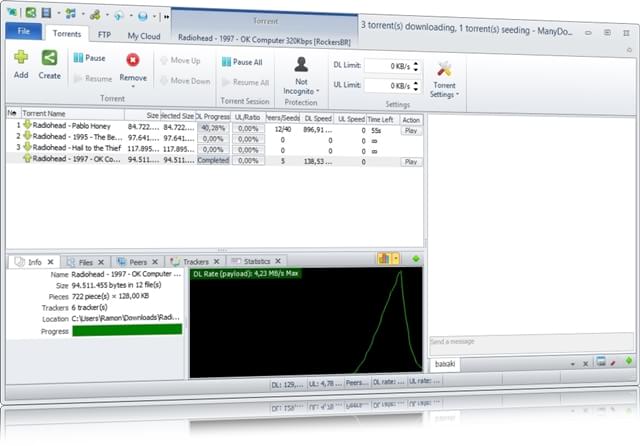Viewport: 640px width, 446px height.
Task: Click the green diamond icon above the graph
Action: coord(416,259)
